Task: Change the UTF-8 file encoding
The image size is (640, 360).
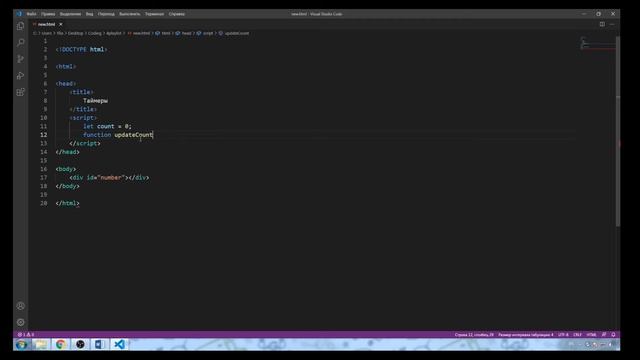Action: point(563,334)
